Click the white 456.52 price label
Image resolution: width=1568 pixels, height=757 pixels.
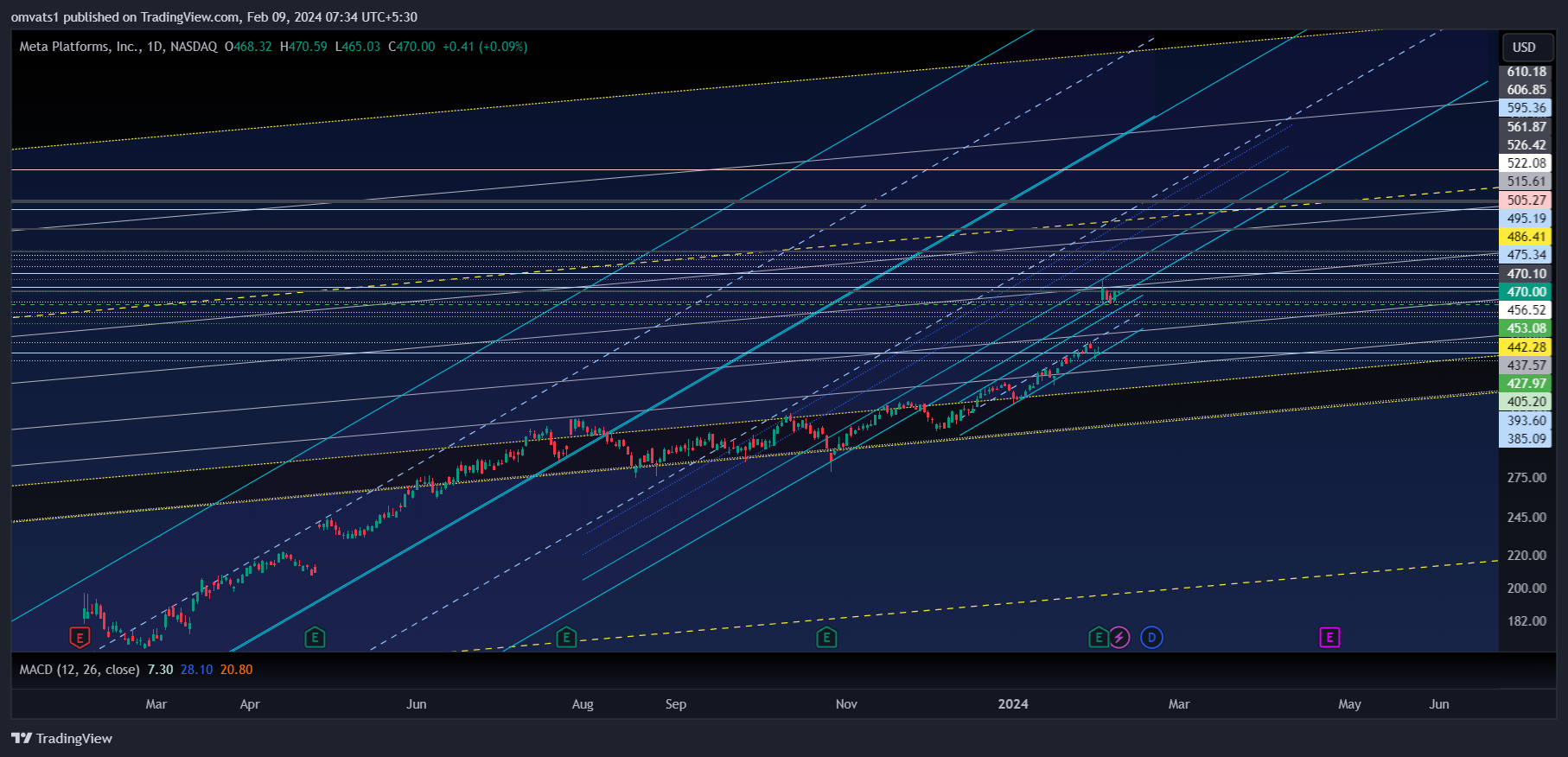tap(1527, 310)
